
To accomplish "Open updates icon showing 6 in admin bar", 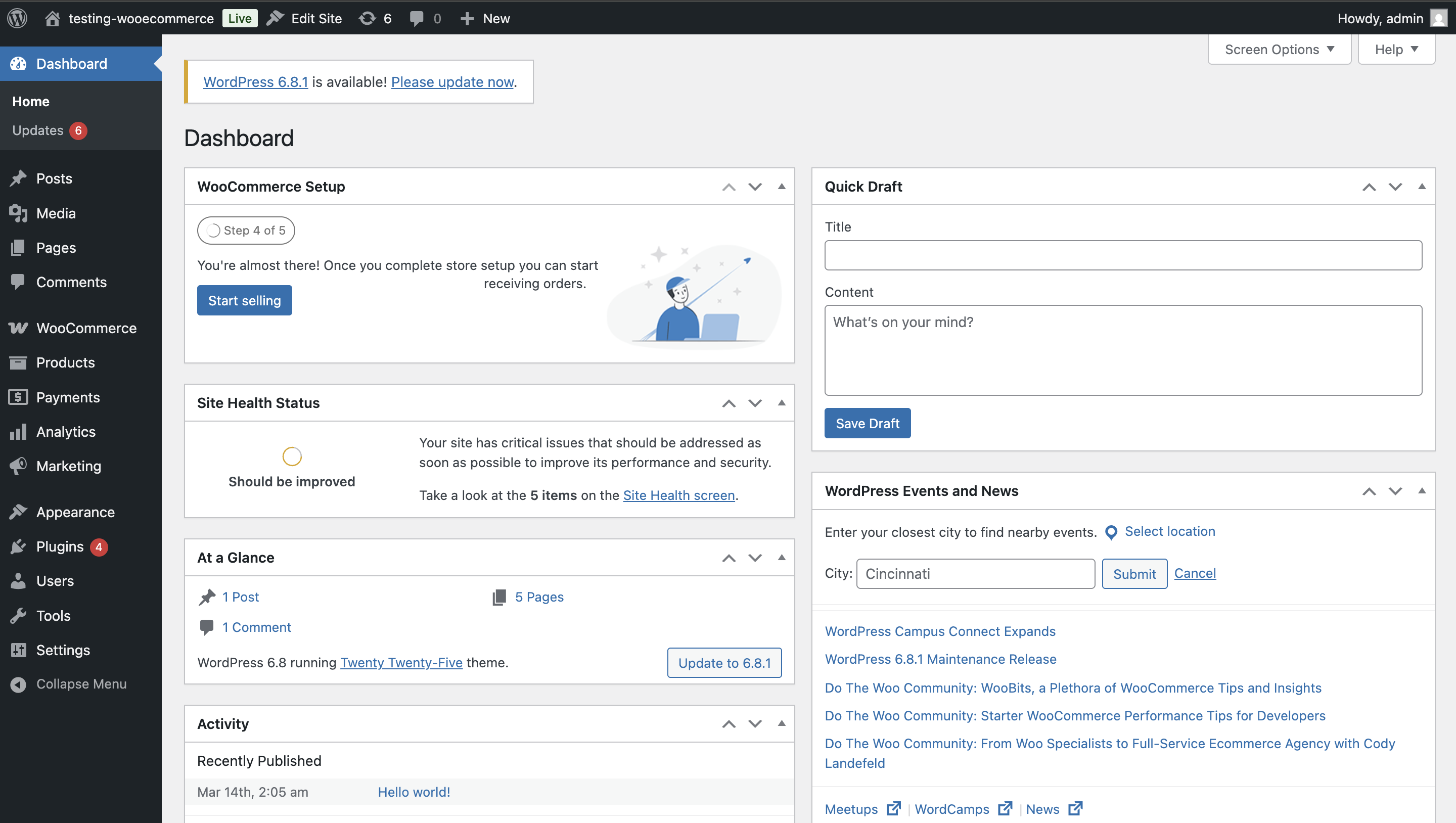I will pos(368,18).
